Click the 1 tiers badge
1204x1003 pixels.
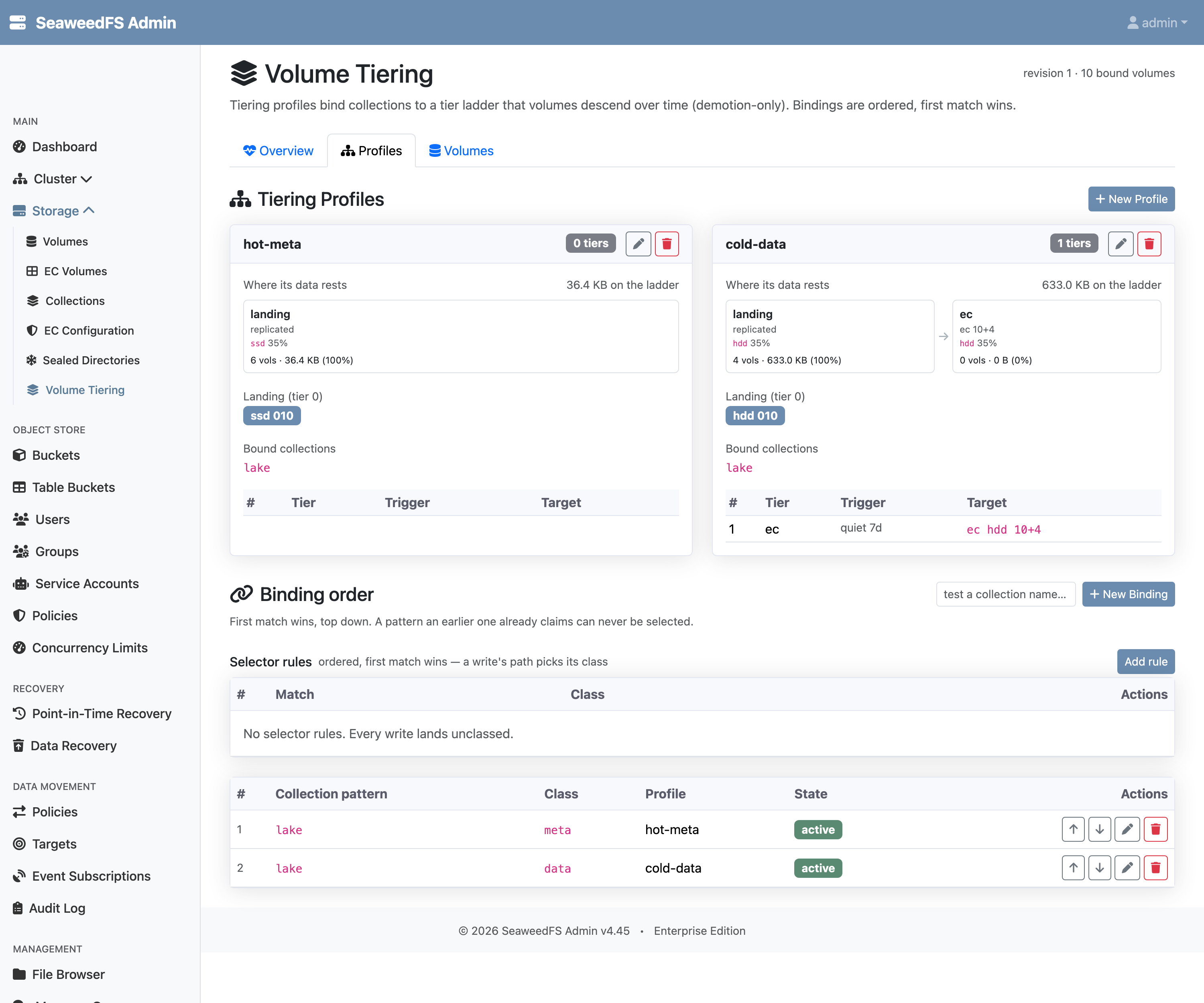(1074, 244)
